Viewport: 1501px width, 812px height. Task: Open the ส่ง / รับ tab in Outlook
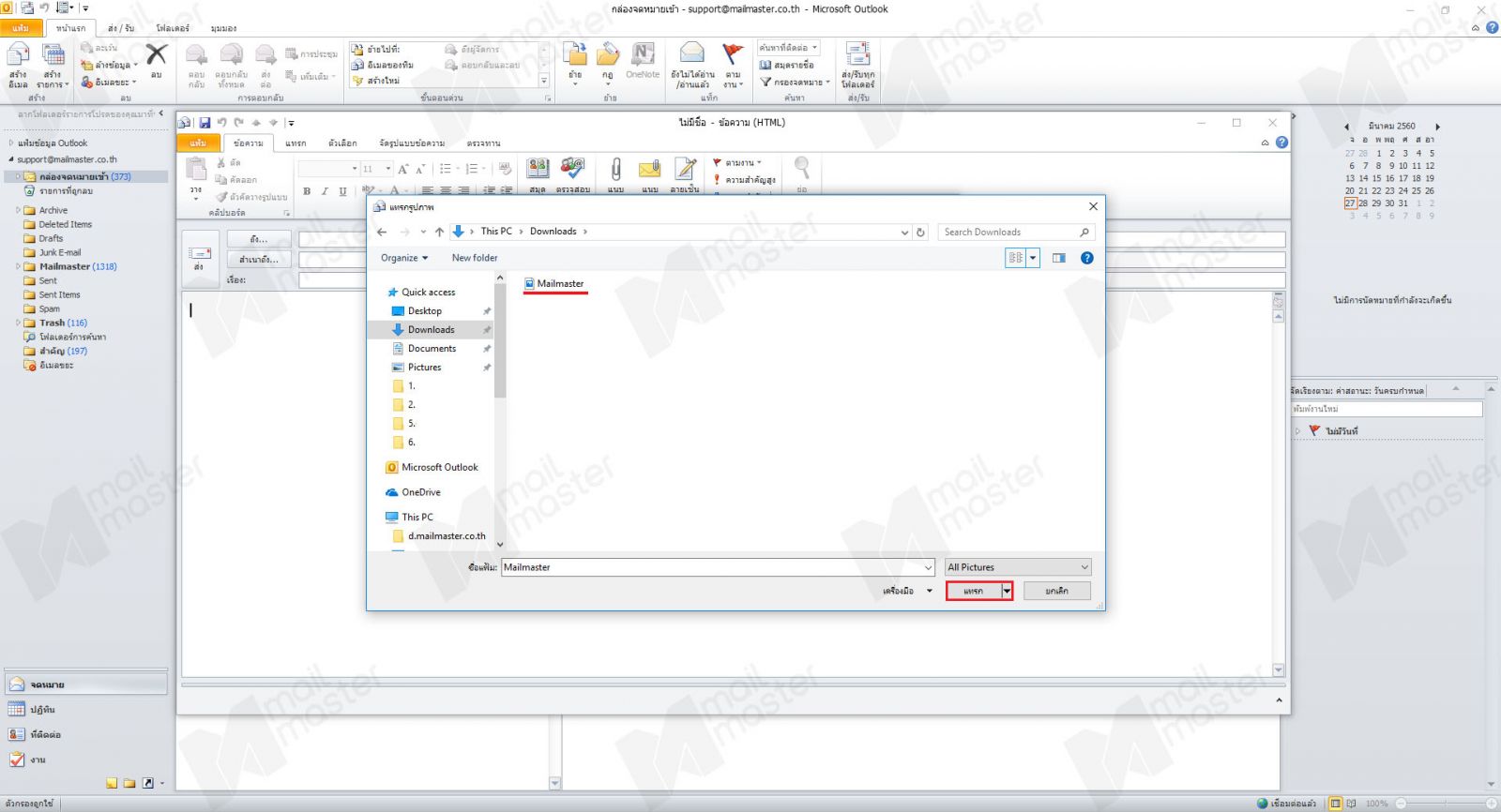click(x=121, y=28)
